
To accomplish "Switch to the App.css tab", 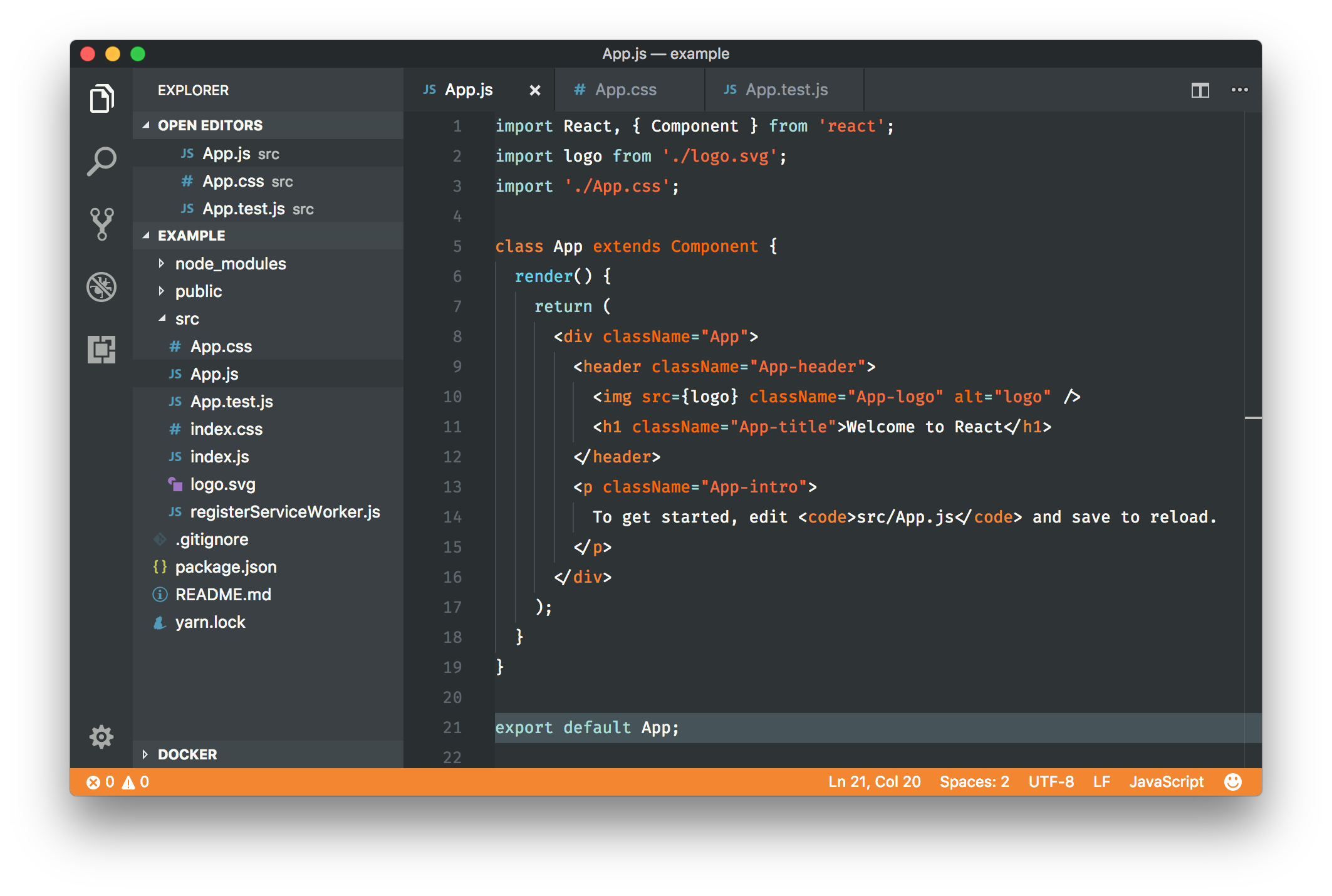I will 625,90.
